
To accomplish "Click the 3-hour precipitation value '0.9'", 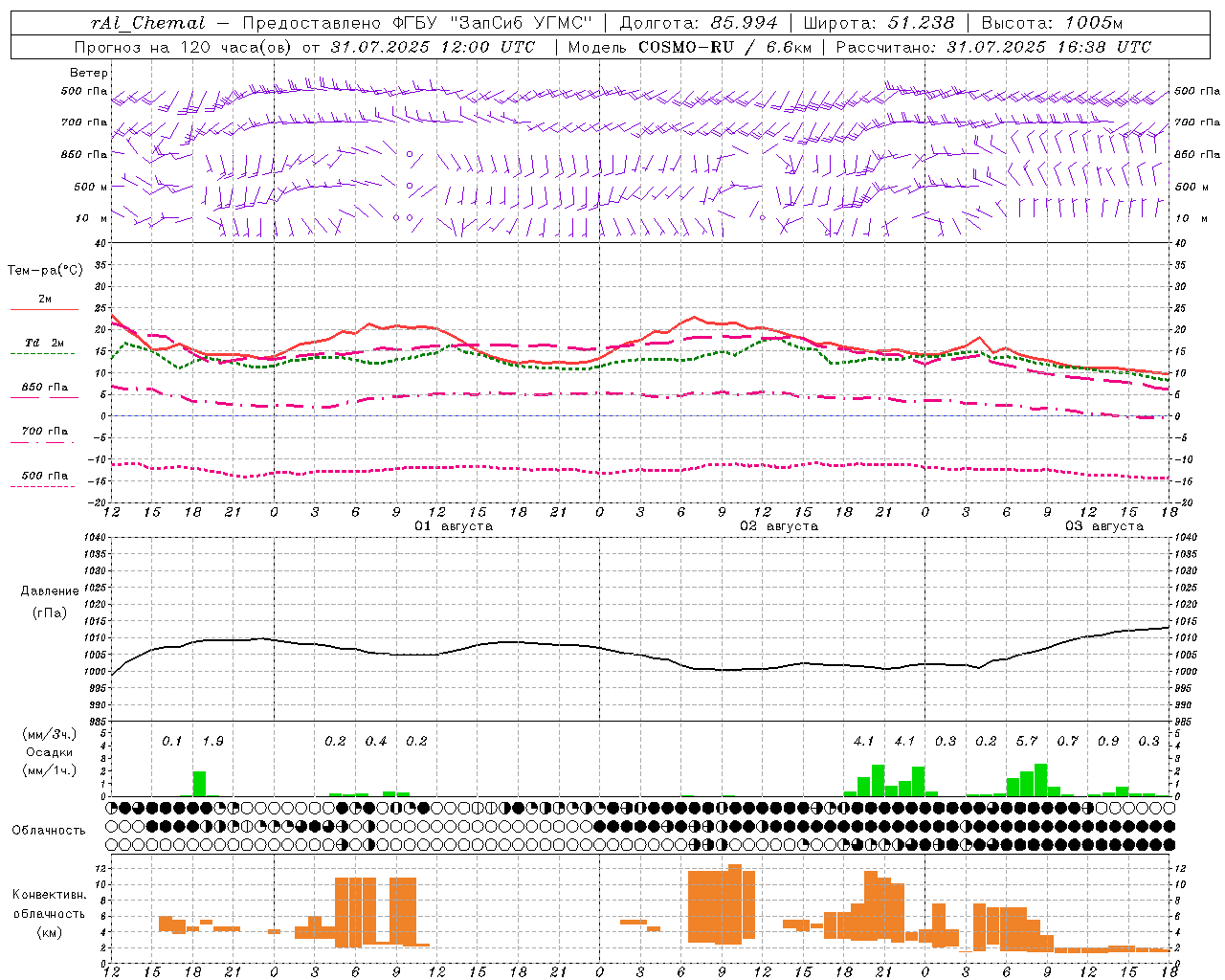I will [x=1108, y=742].
